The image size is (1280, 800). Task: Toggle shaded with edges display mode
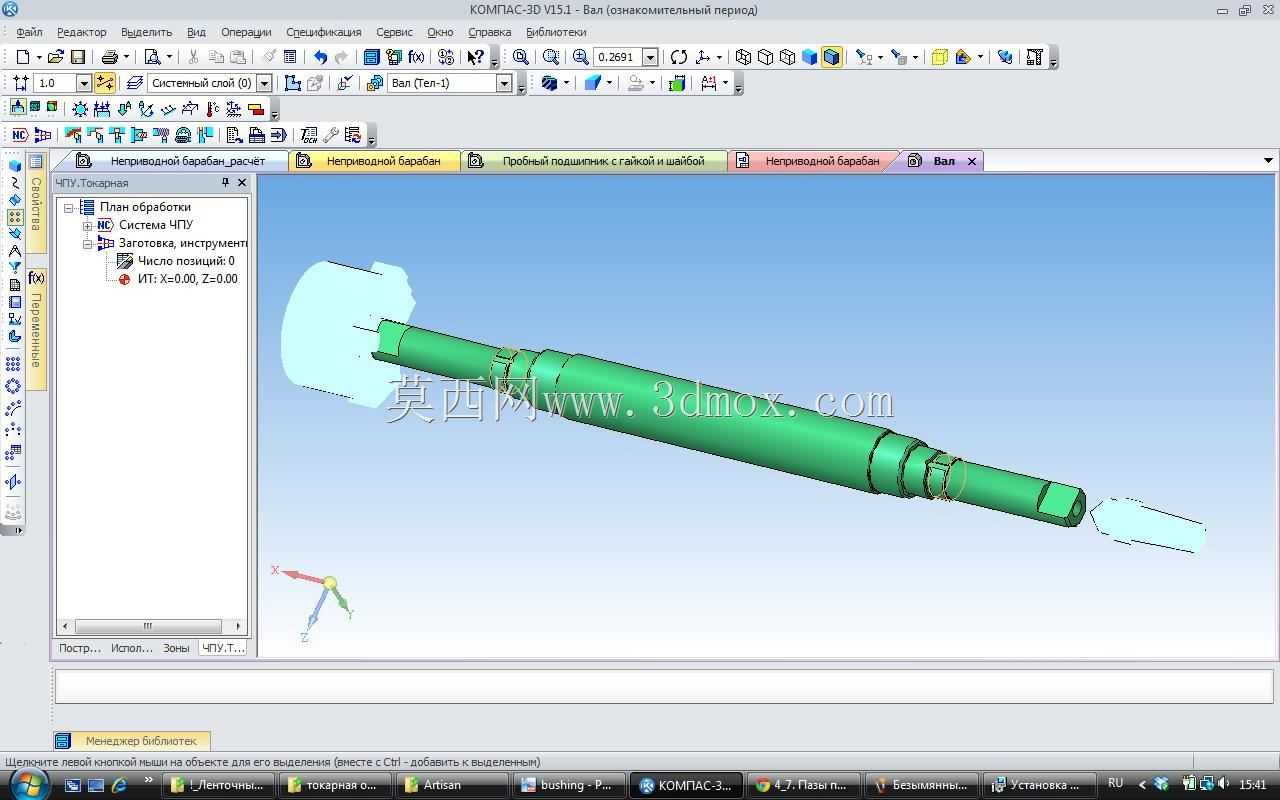(832, 57)
